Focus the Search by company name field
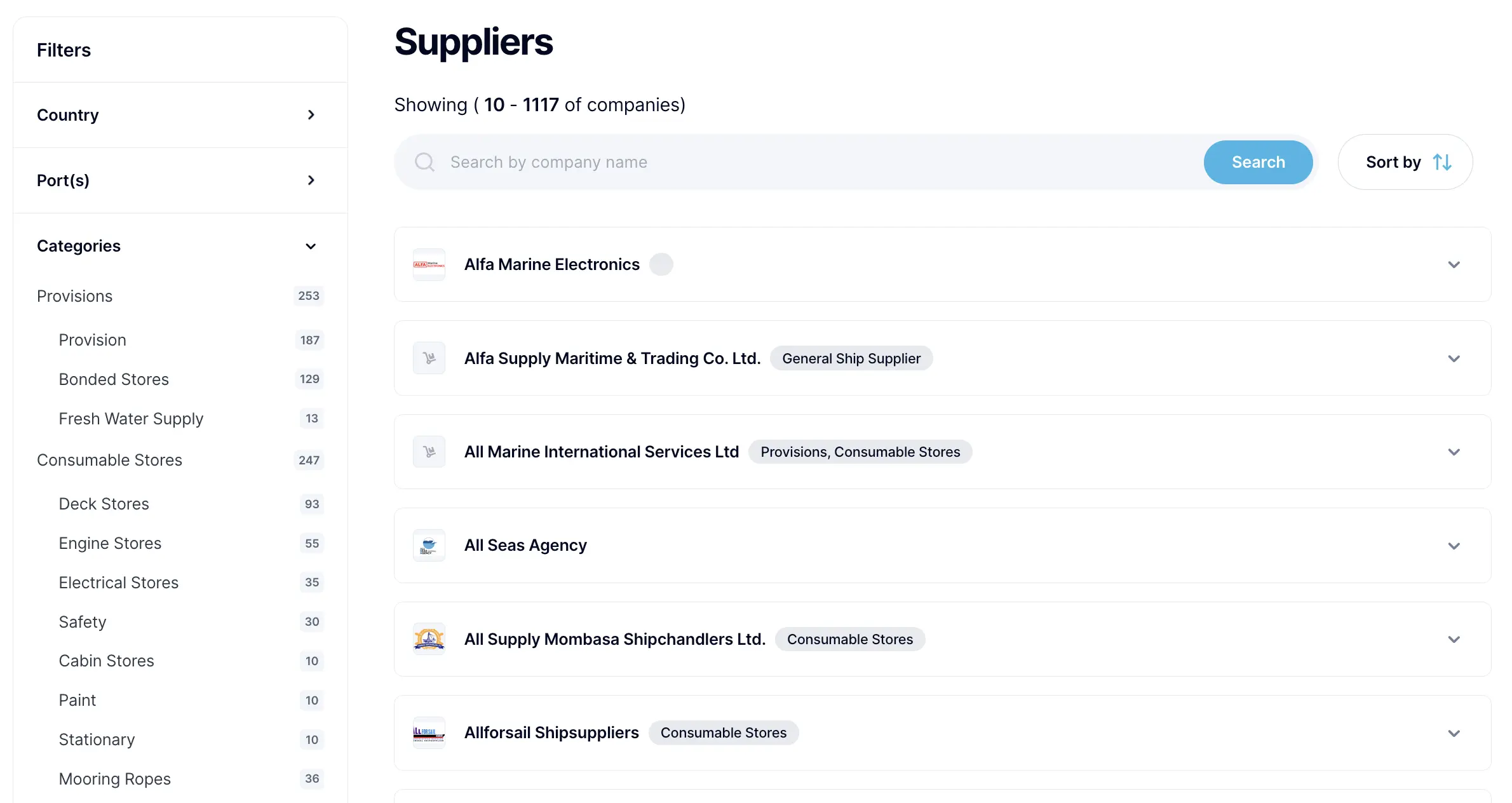Image resolution: width=1512 pixels, height=803 pixels. pyautogui.click(x=820, y=162)
